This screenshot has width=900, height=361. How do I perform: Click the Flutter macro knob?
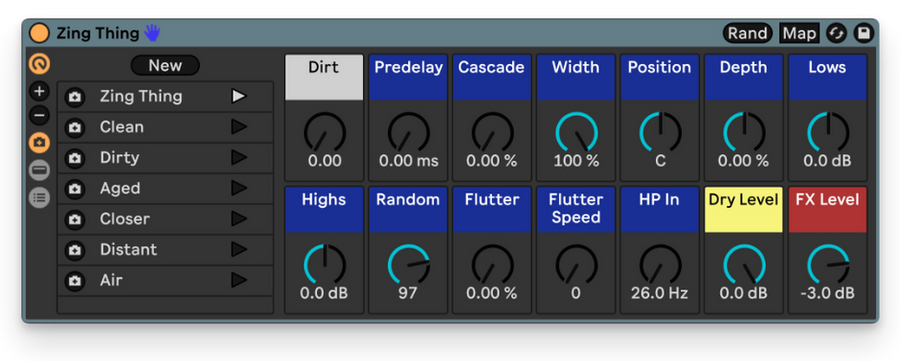coord(492,265)
